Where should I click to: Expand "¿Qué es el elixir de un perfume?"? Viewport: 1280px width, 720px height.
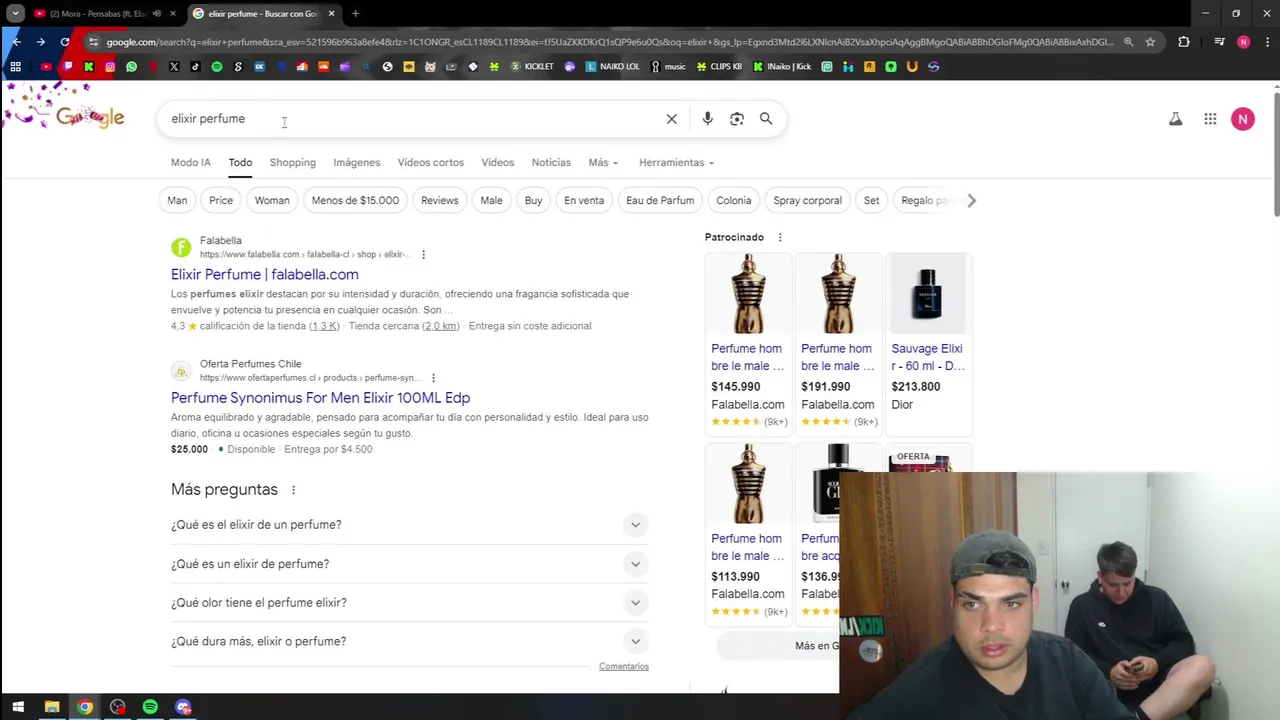pyautogui.click(x=410, y=525)
